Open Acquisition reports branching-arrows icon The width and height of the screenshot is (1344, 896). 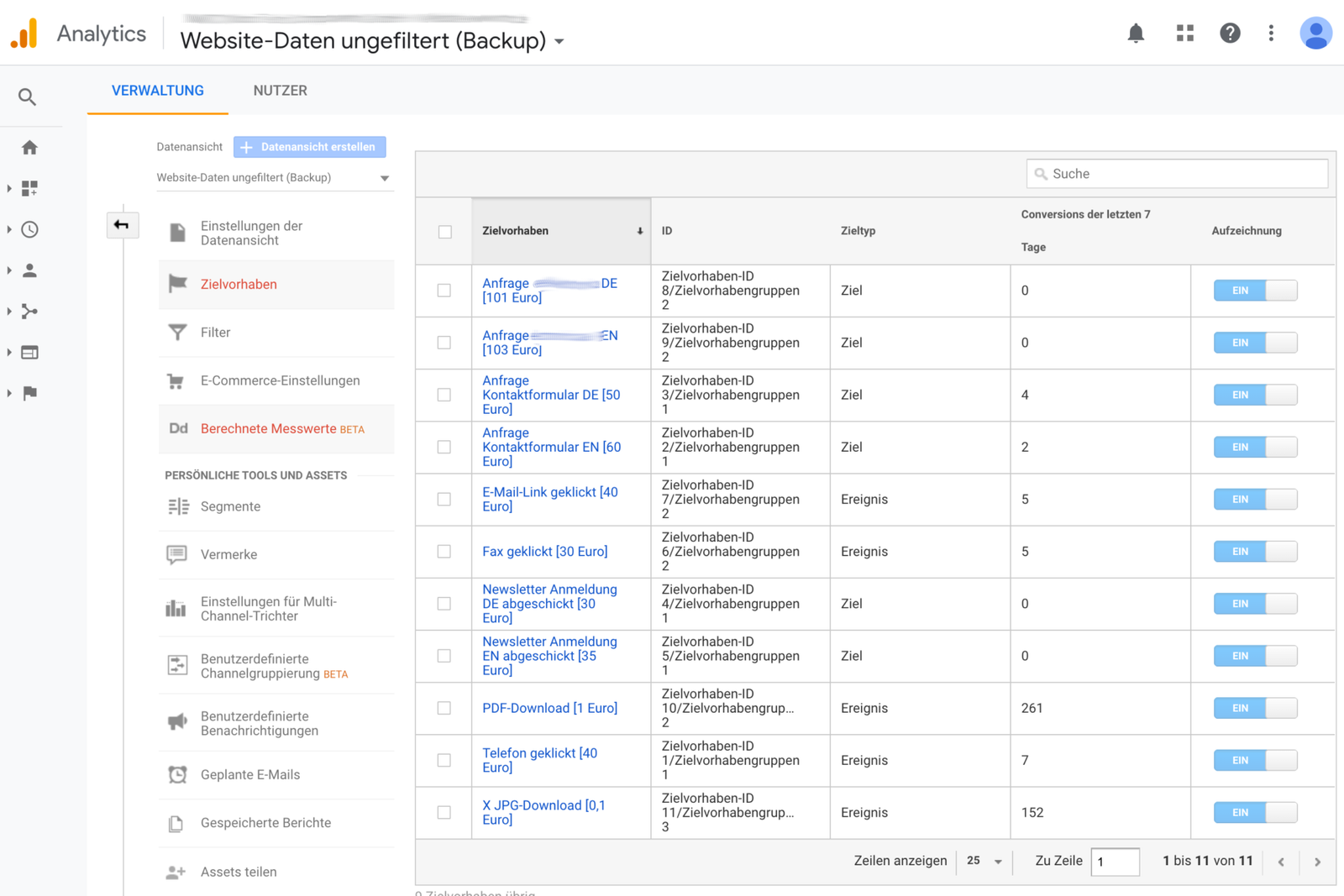click(29, 312)
